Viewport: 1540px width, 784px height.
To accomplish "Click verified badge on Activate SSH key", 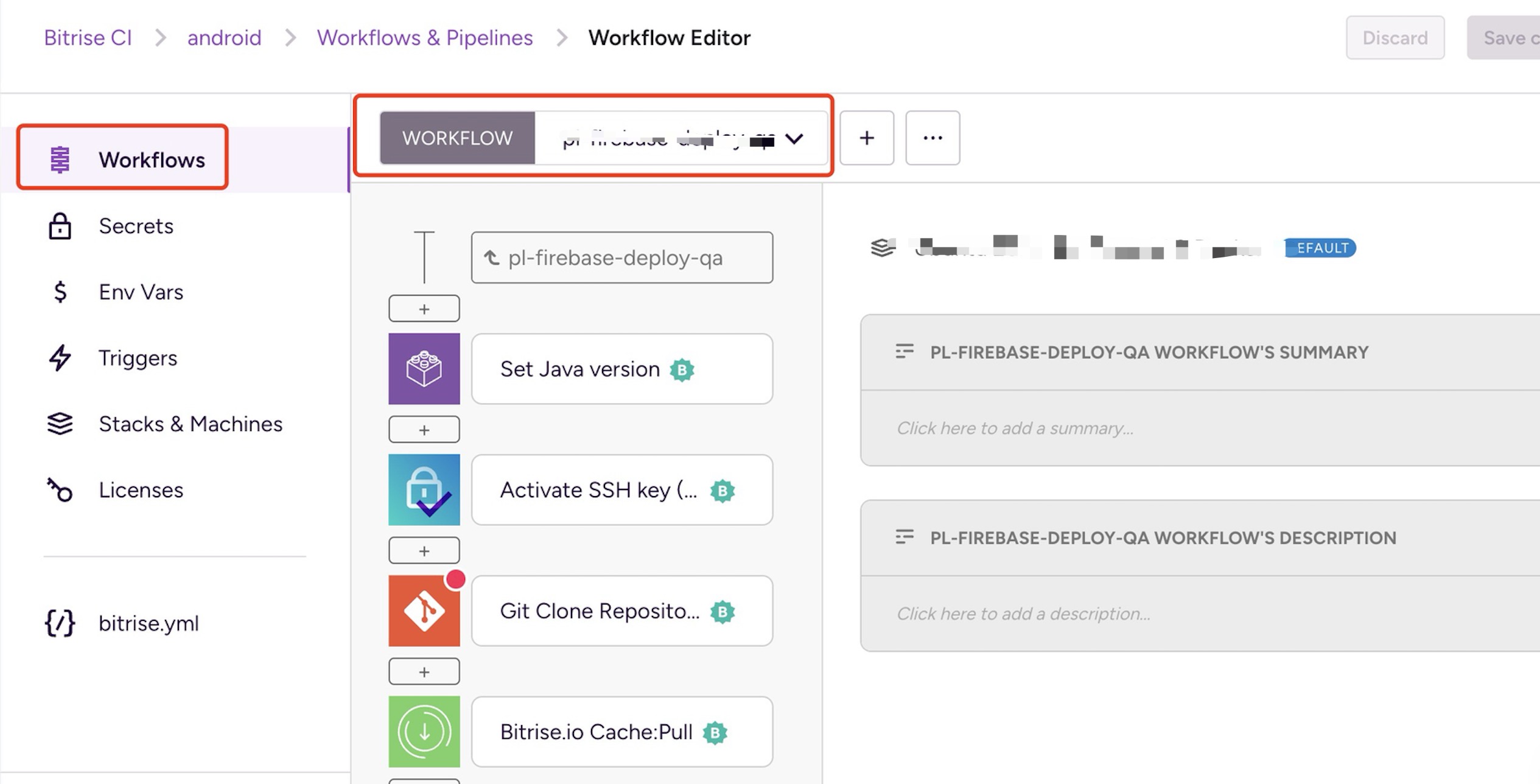I will click(x=723, y=491).
